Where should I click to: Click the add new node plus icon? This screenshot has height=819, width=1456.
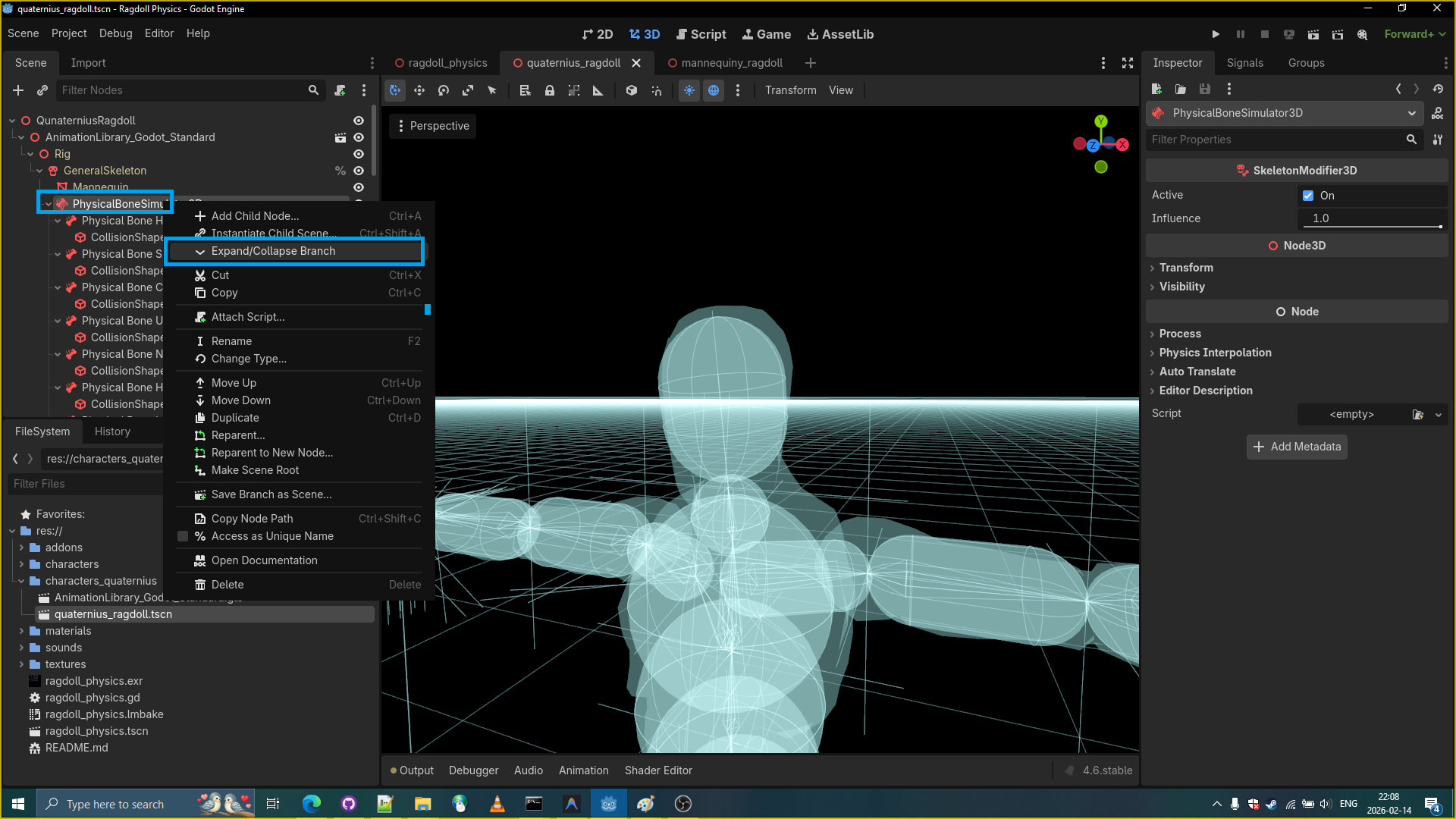click(x=18, y=90)
